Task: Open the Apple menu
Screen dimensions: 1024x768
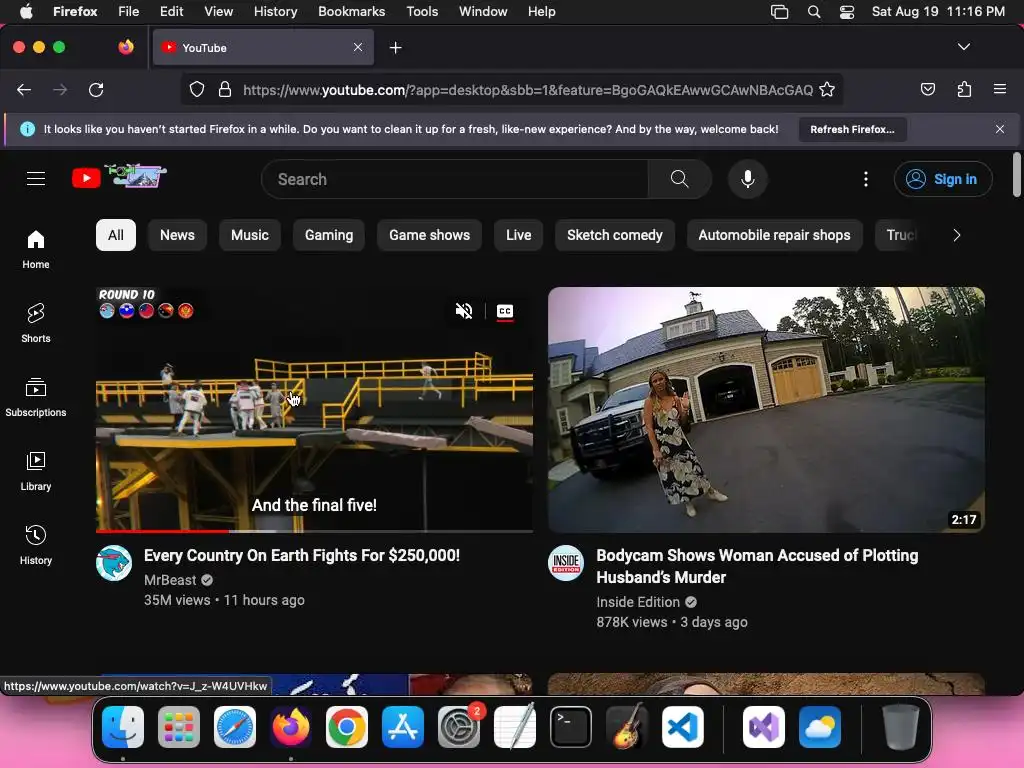Action: 26,12
